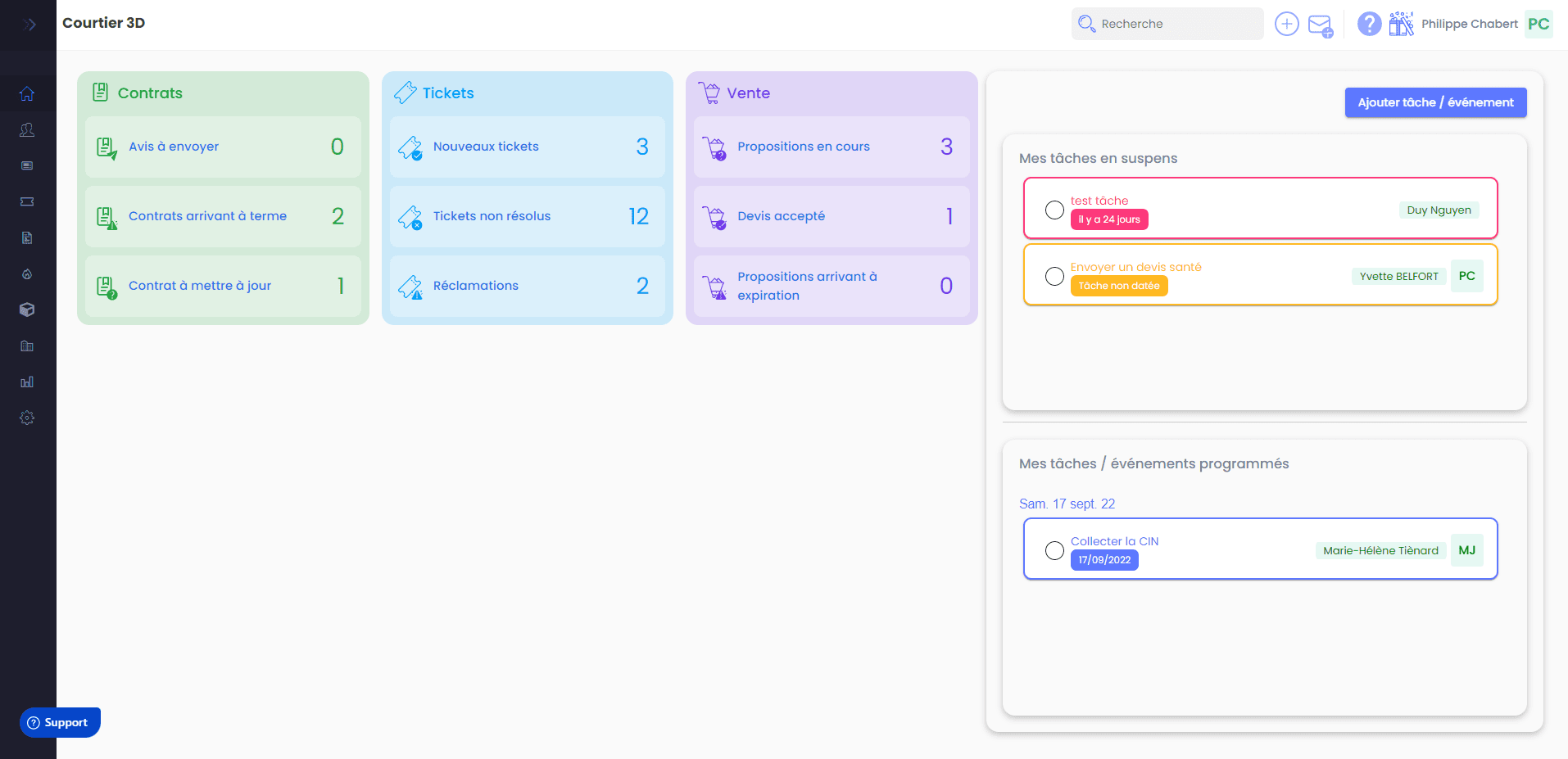Click the gift what's new icon

[1401, 25]
